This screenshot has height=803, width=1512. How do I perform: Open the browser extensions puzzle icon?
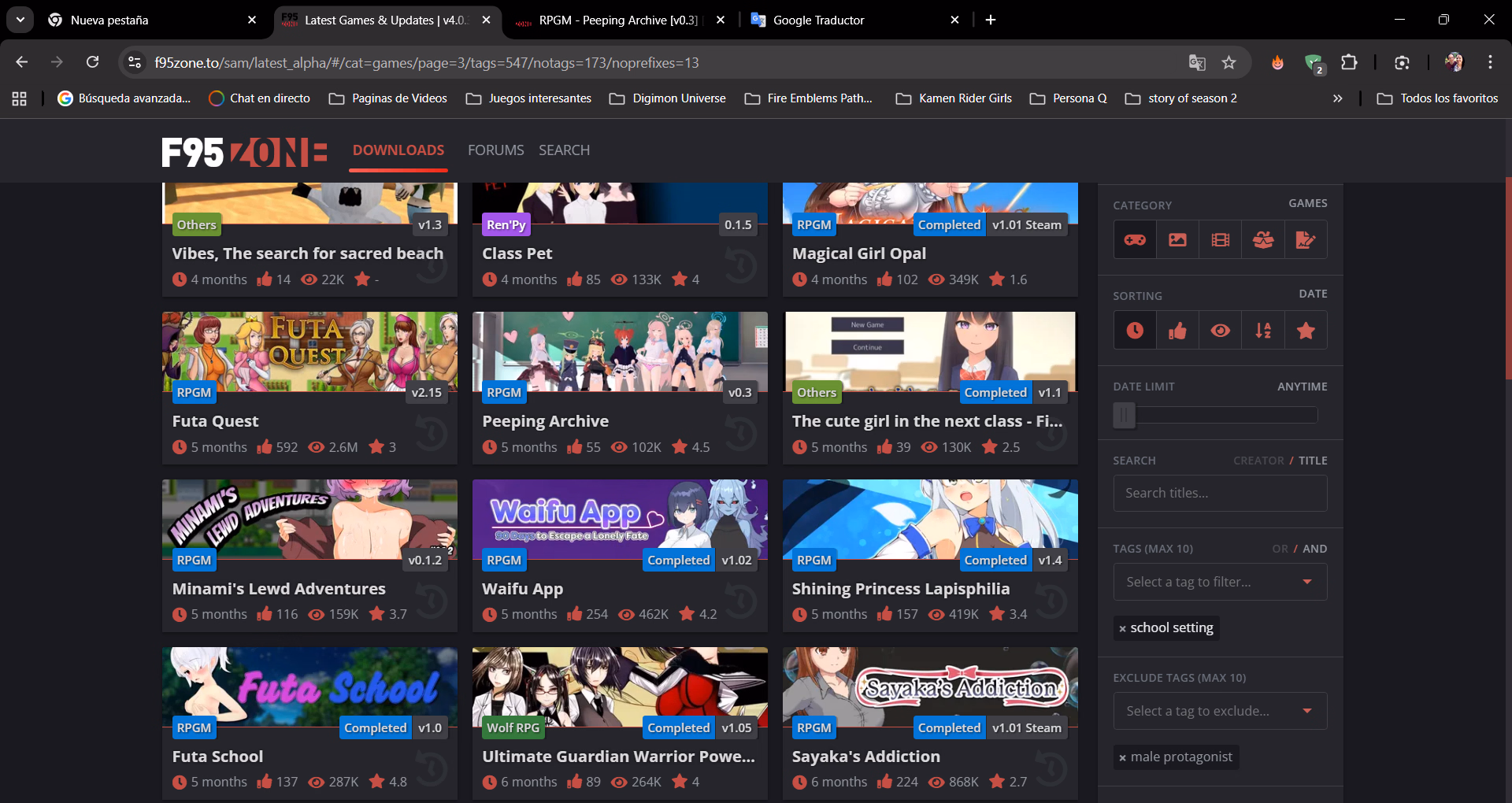coord(1349,62)
